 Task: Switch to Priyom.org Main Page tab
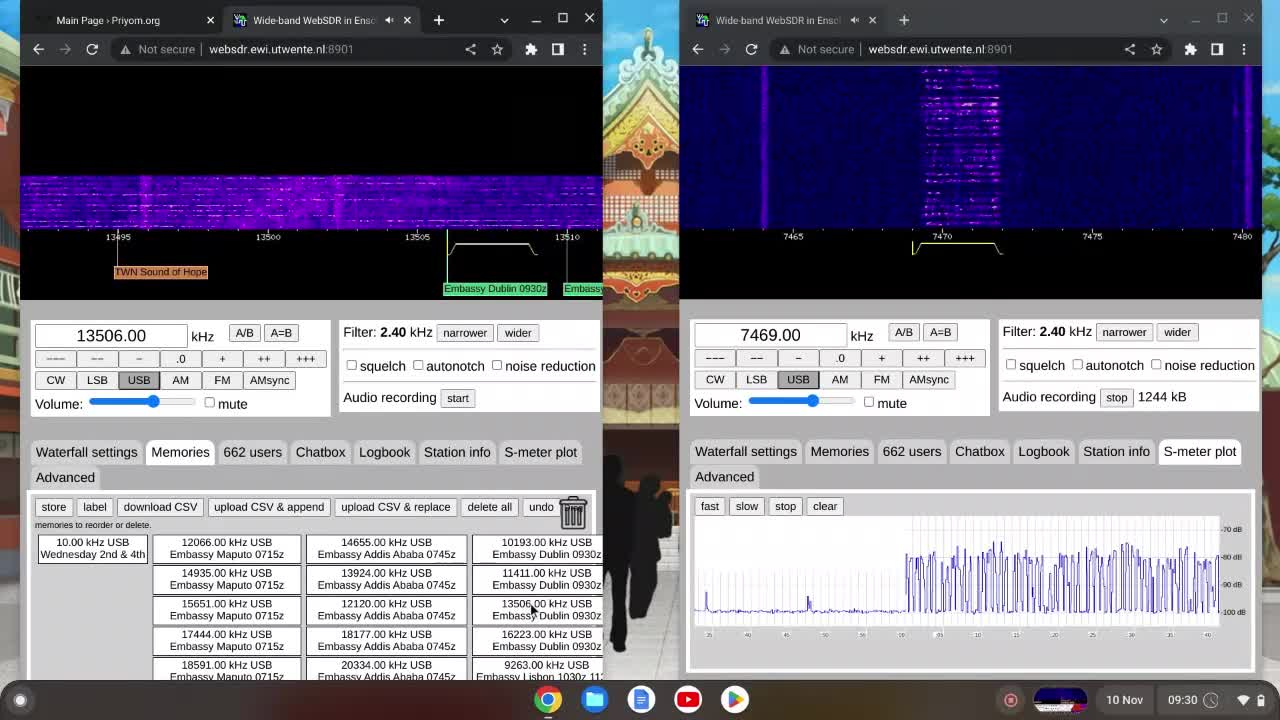(120, 20)
